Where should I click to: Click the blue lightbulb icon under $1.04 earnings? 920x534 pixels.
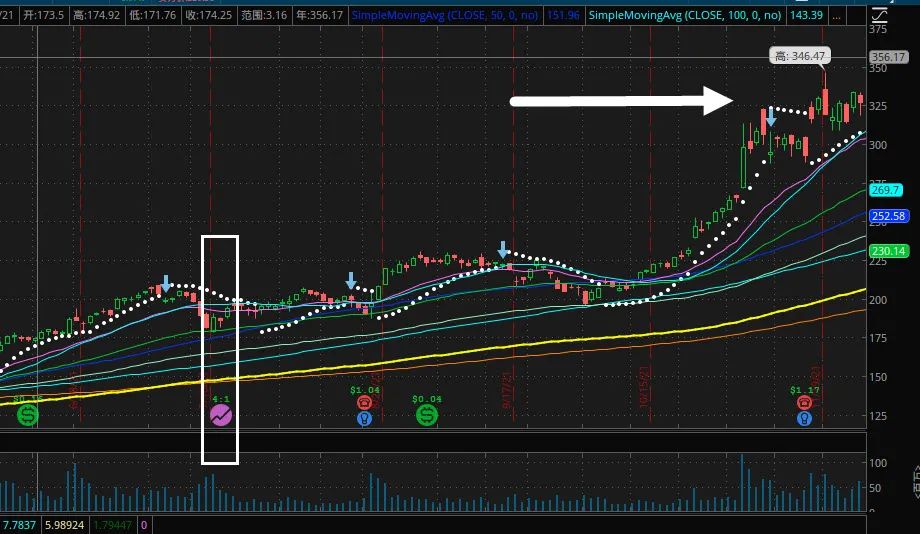coord(364,419)
